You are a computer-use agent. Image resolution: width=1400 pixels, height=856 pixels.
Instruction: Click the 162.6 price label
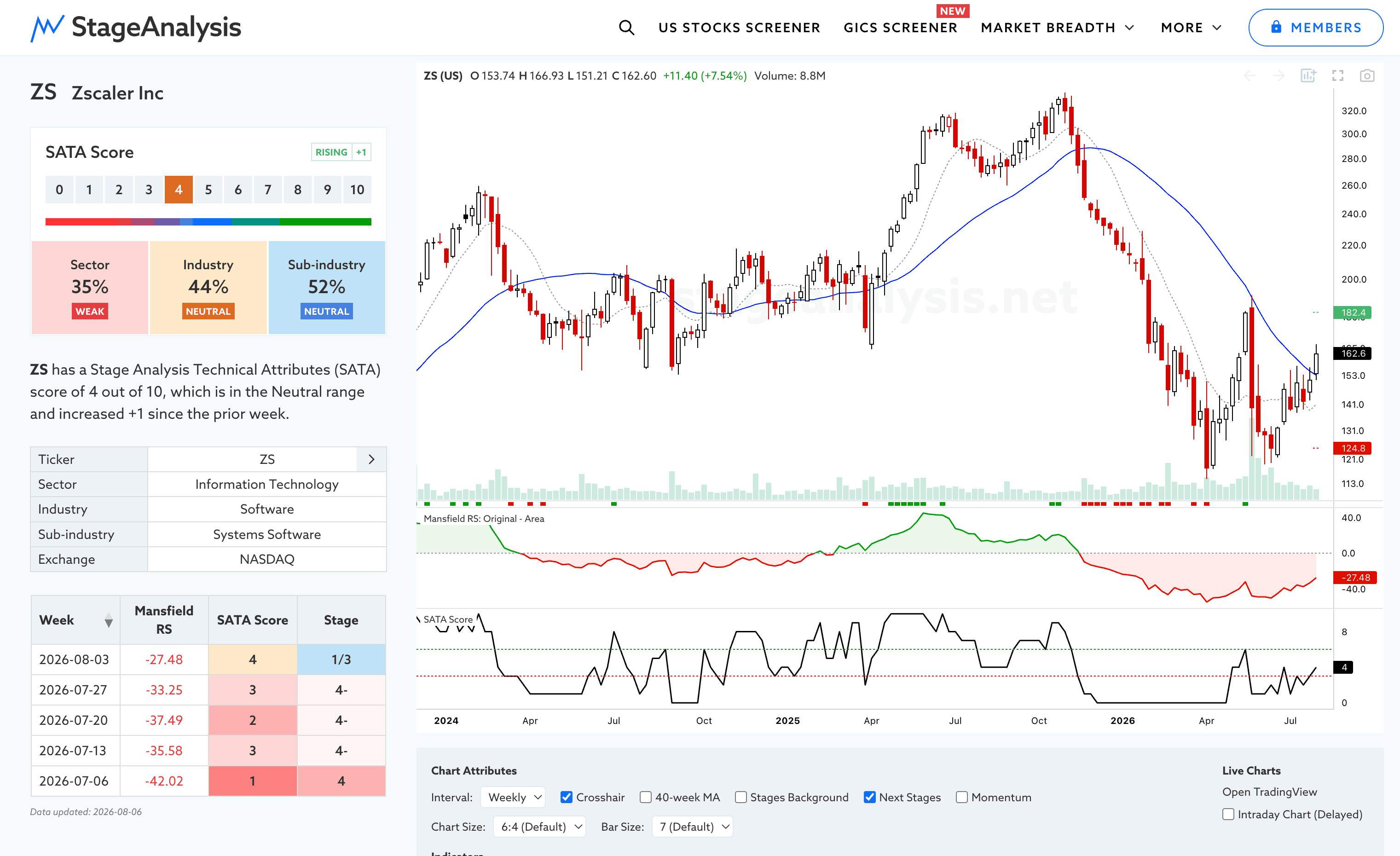point(1353,353)
